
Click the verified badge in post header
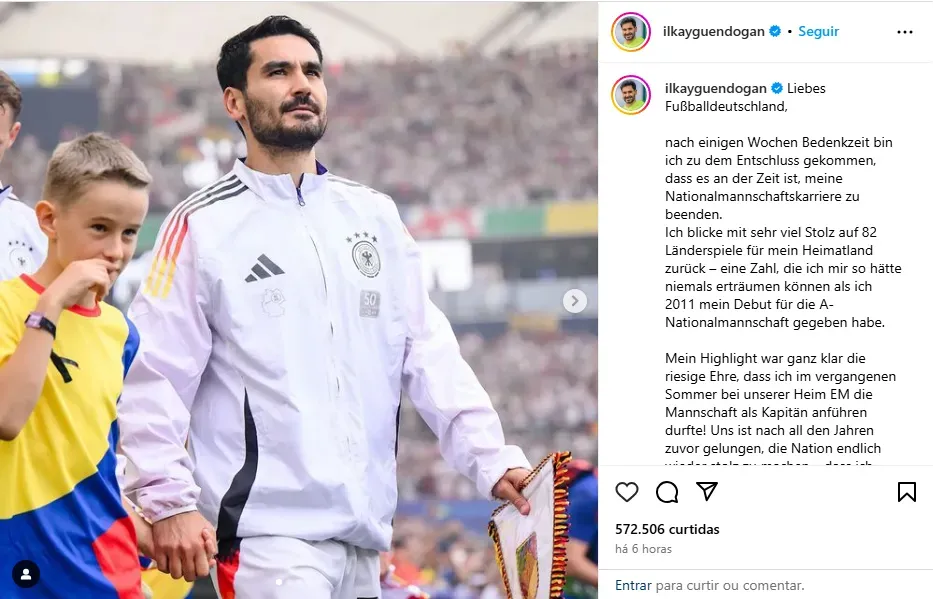pyautogui.click(x=775, y=31)
